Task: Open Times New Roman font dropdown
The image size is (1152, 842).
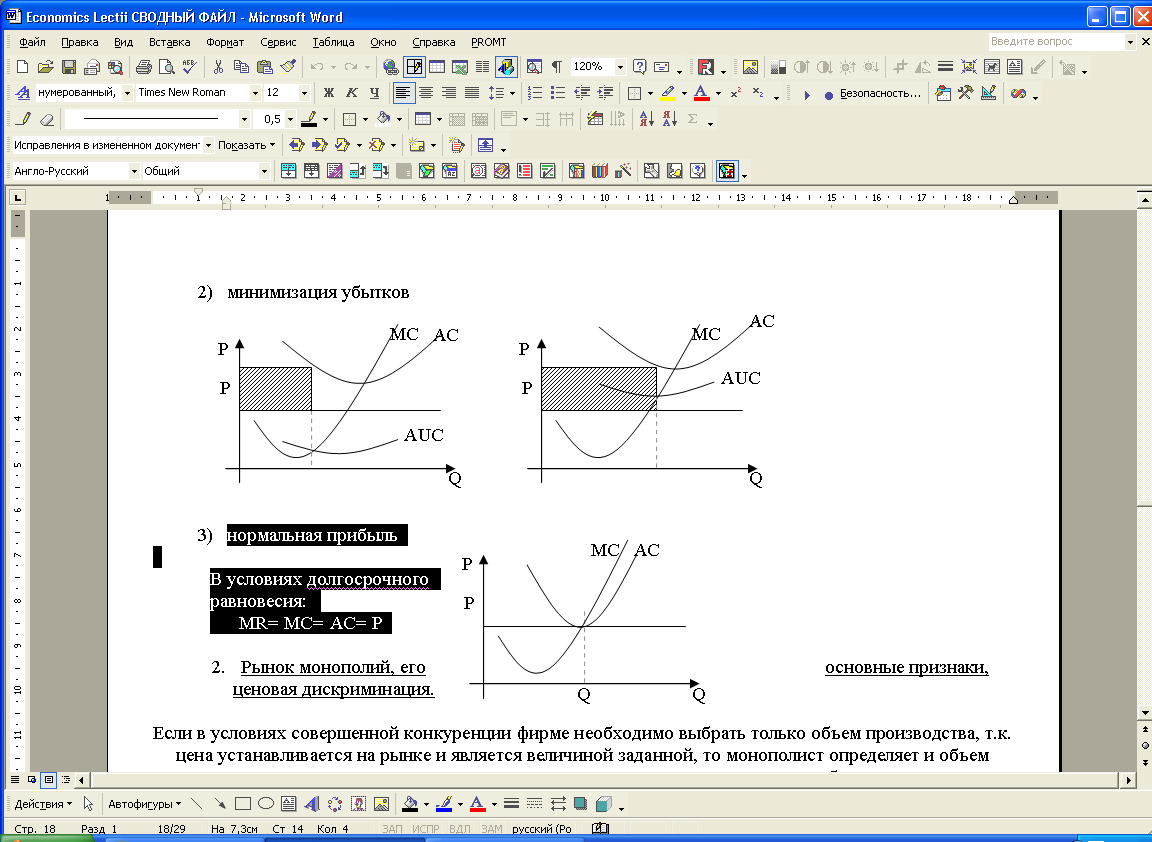Action: pos(255,93)
